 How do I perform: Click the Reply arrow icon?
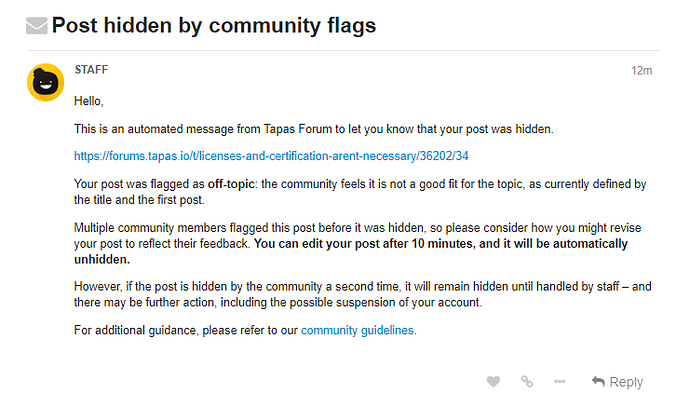pyautogui.click(x=598, y=382)
